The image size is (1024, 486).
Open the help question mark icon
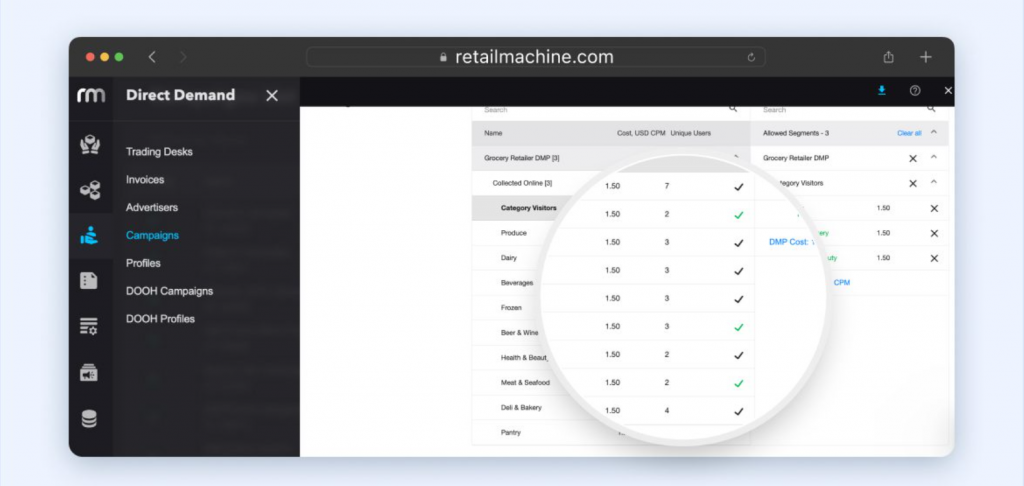pos(914,90)
